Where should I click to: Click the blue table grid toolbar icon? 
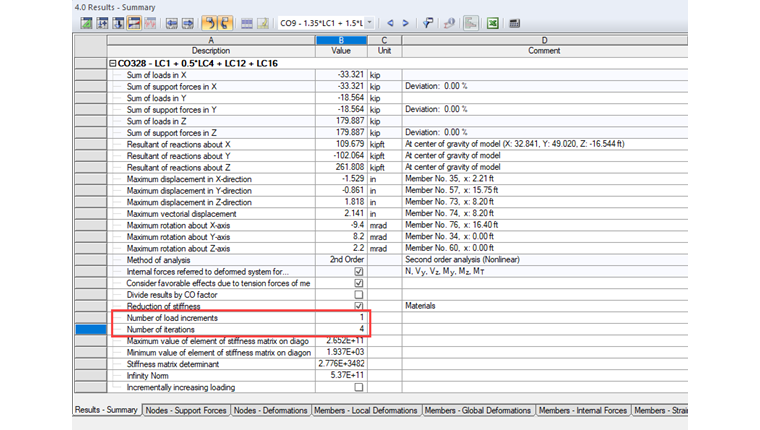[247, 23]
